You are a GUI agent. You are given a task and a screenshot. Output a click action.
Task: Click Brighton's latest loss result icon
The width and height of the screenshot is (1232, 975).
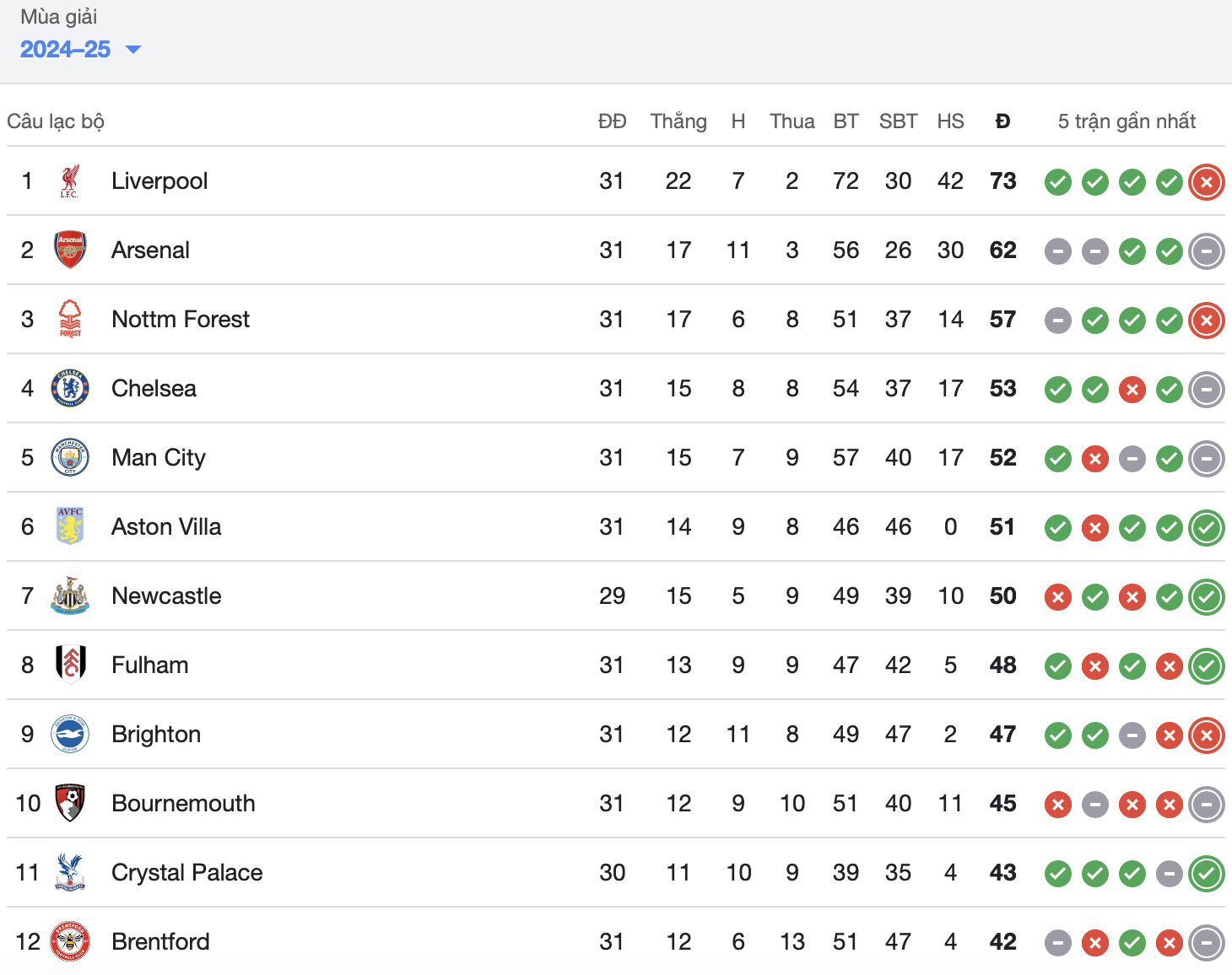tap(1207, 735)
